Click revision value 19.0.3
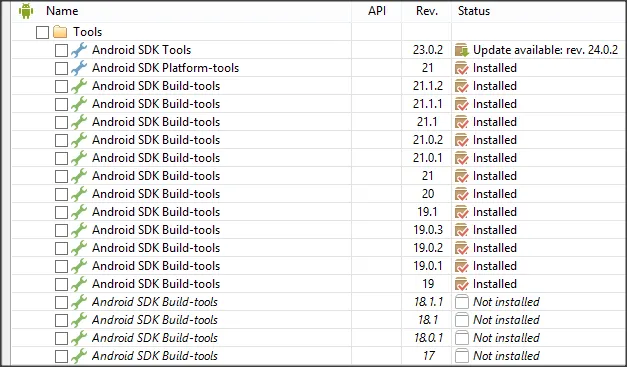The image size is (627, 367). 428,230
